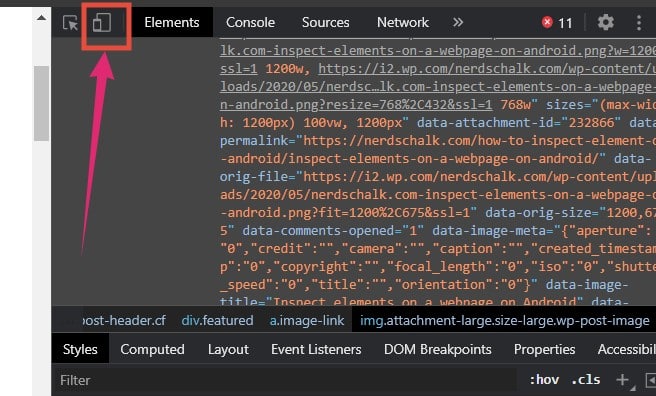Open the DOM Breakpoints pane tab
The image size is (656, 396).
438,349
